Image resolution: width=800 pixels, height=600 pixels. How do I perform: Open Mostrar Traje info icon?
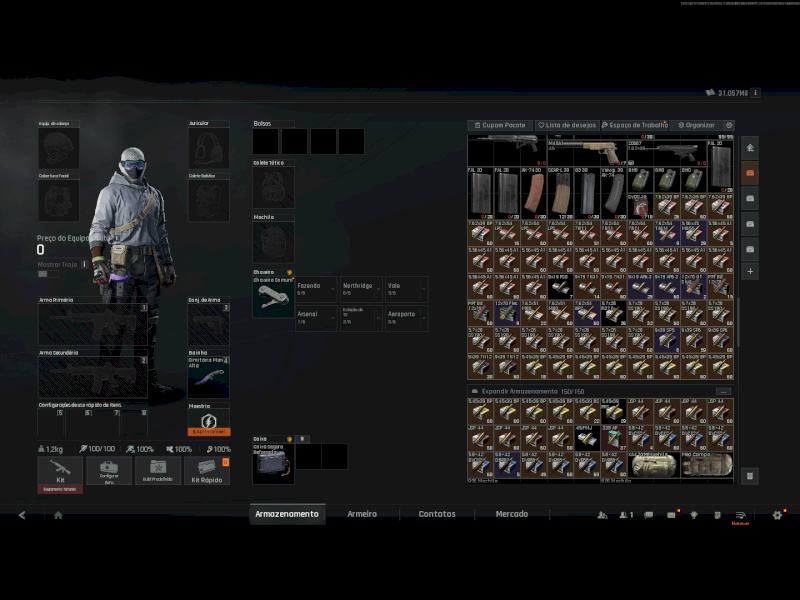pyautogui.click(x=85, y=264)
